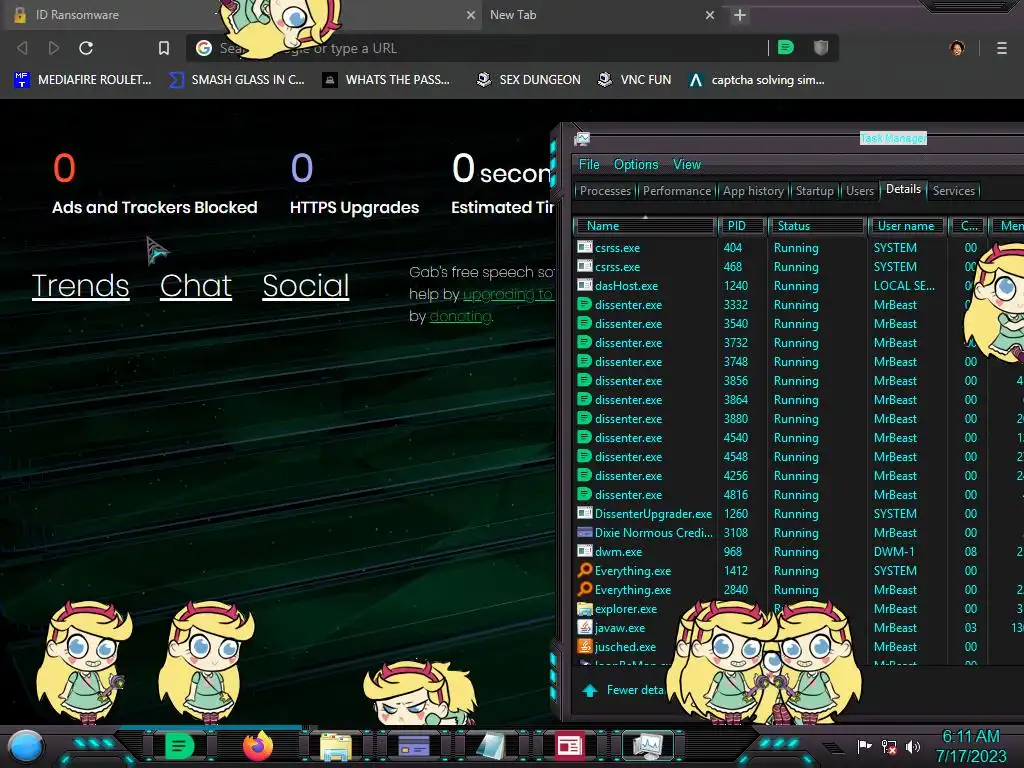Open the user profile avatar
The width and height of the screenshot is (1024, 768).
tap(957, 48)
